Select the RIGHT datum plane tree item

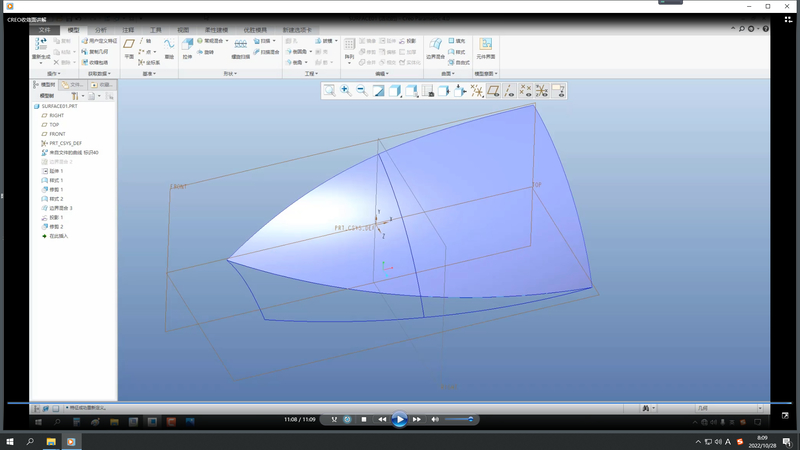point(53,115)
